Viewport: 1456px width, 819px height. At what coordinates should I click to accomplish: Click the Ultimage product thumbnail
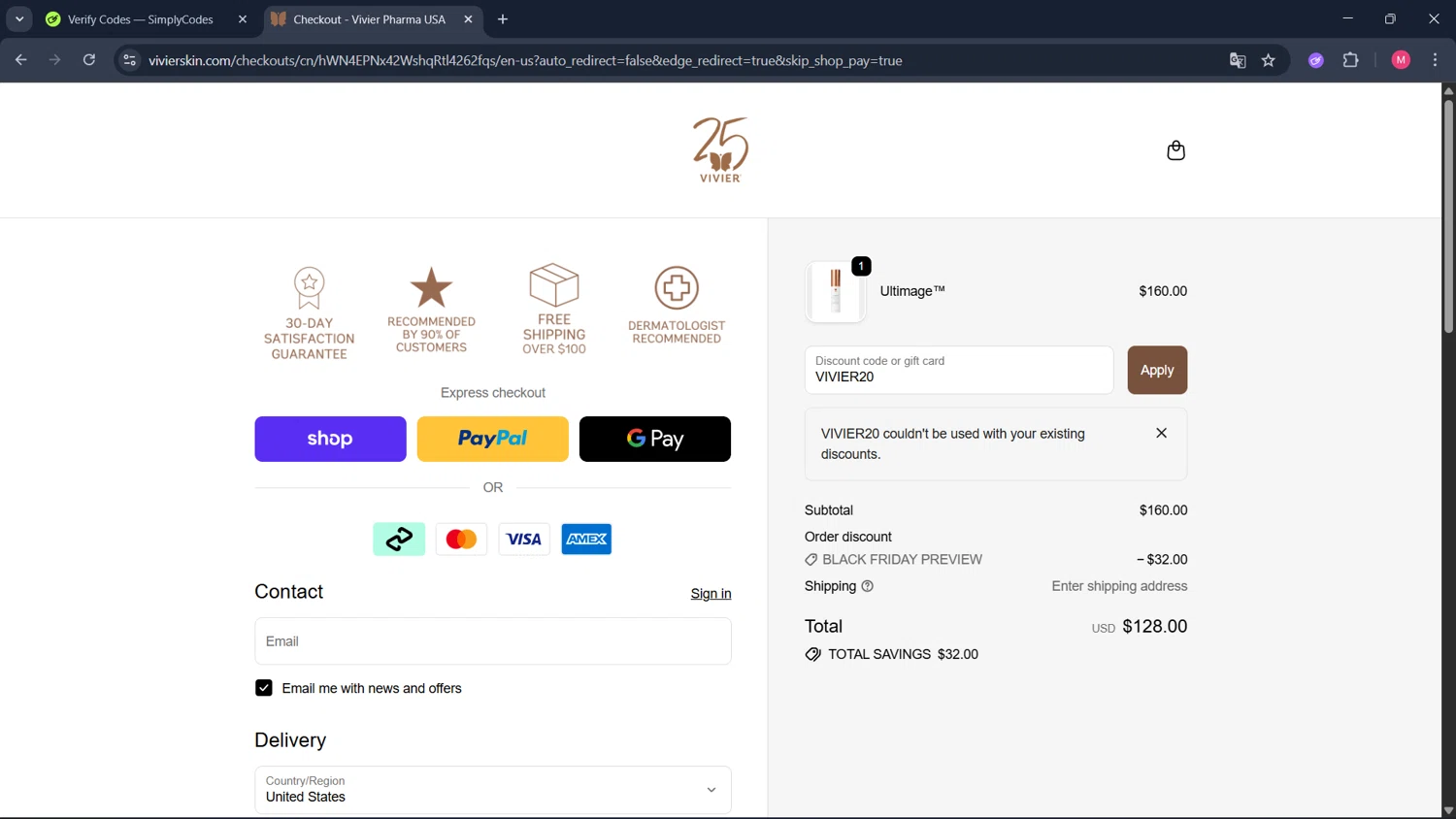pyautogui.click(x=836, y=291)
